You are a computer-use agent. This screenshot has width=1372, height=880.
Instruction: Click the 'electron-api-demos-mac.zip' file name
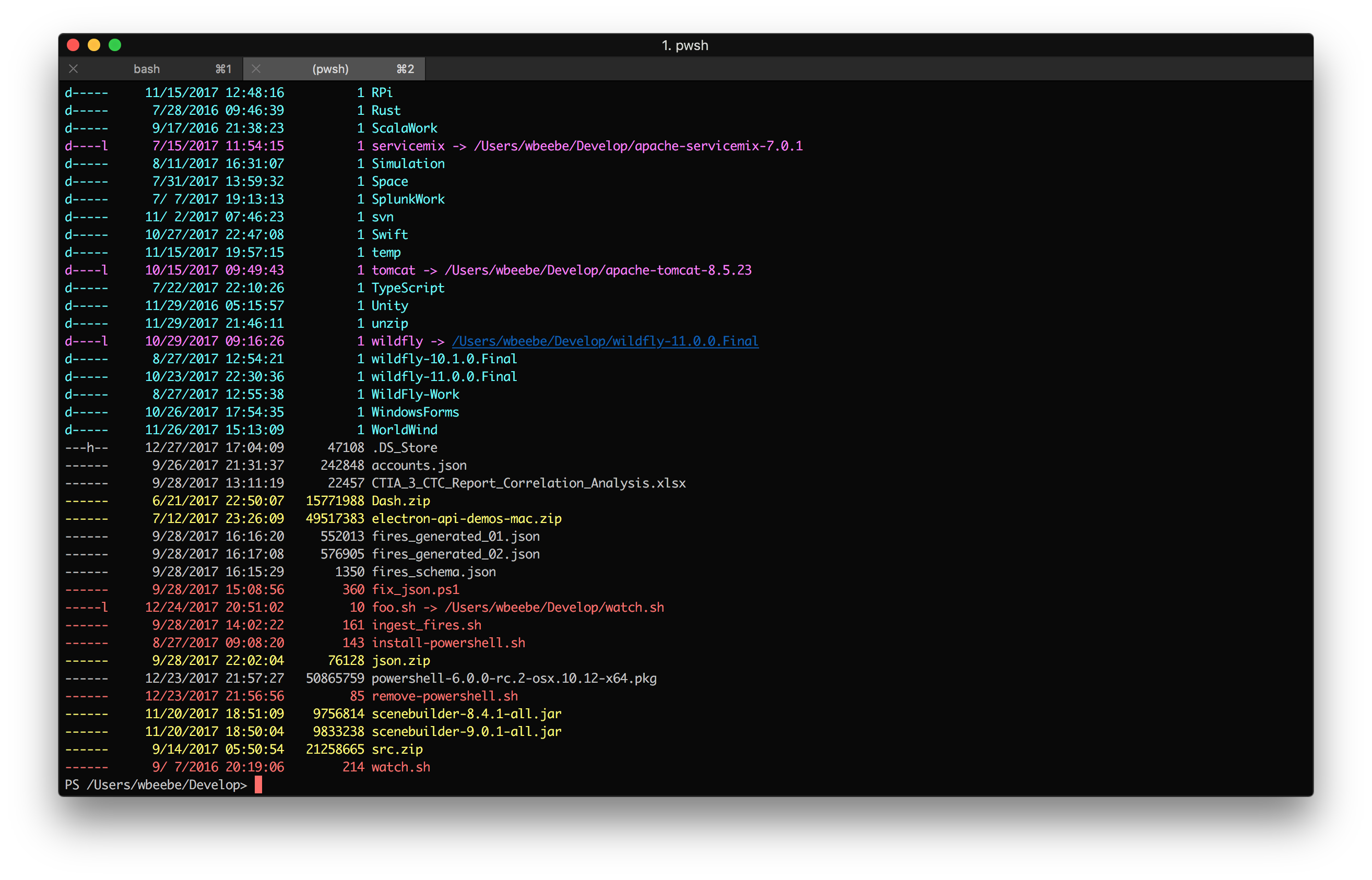(466, 518)
